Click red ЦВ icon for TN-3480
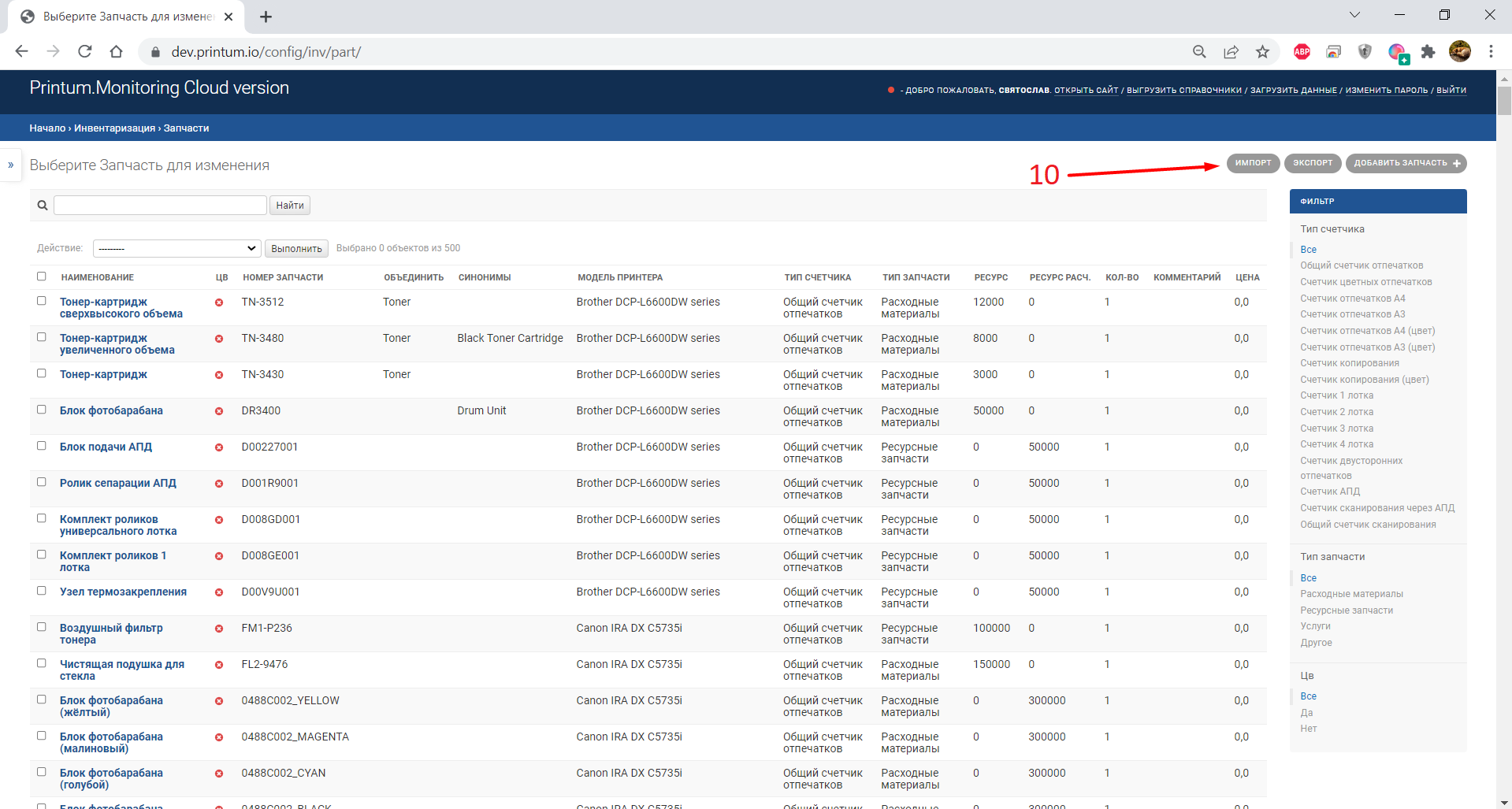Screen dimensions: 1512x809 pos(219,339)
